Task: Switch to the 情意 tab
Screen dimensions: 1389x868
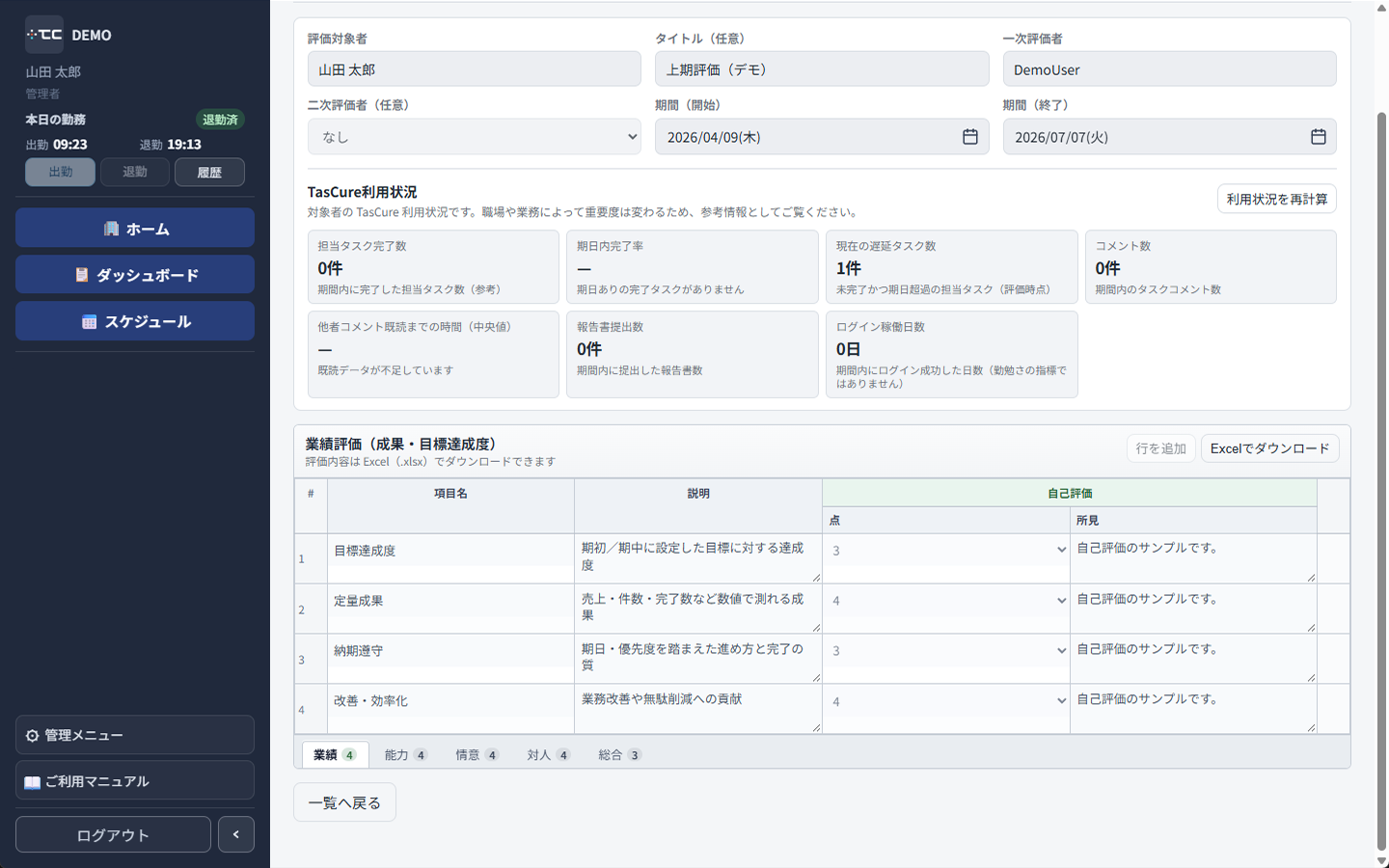Action: pyautogui.click(x=477, y=755)
